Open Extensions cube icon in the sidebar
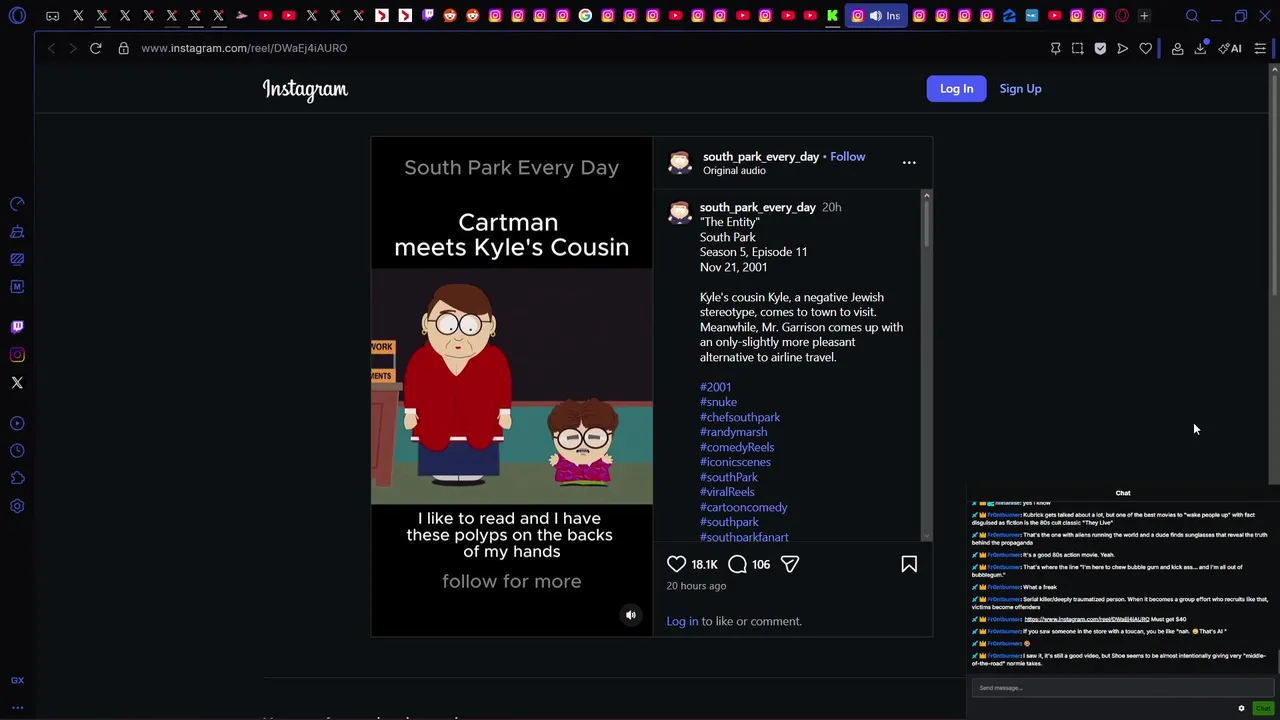The height and width of the screenshot is (720, 1280). 17,478
